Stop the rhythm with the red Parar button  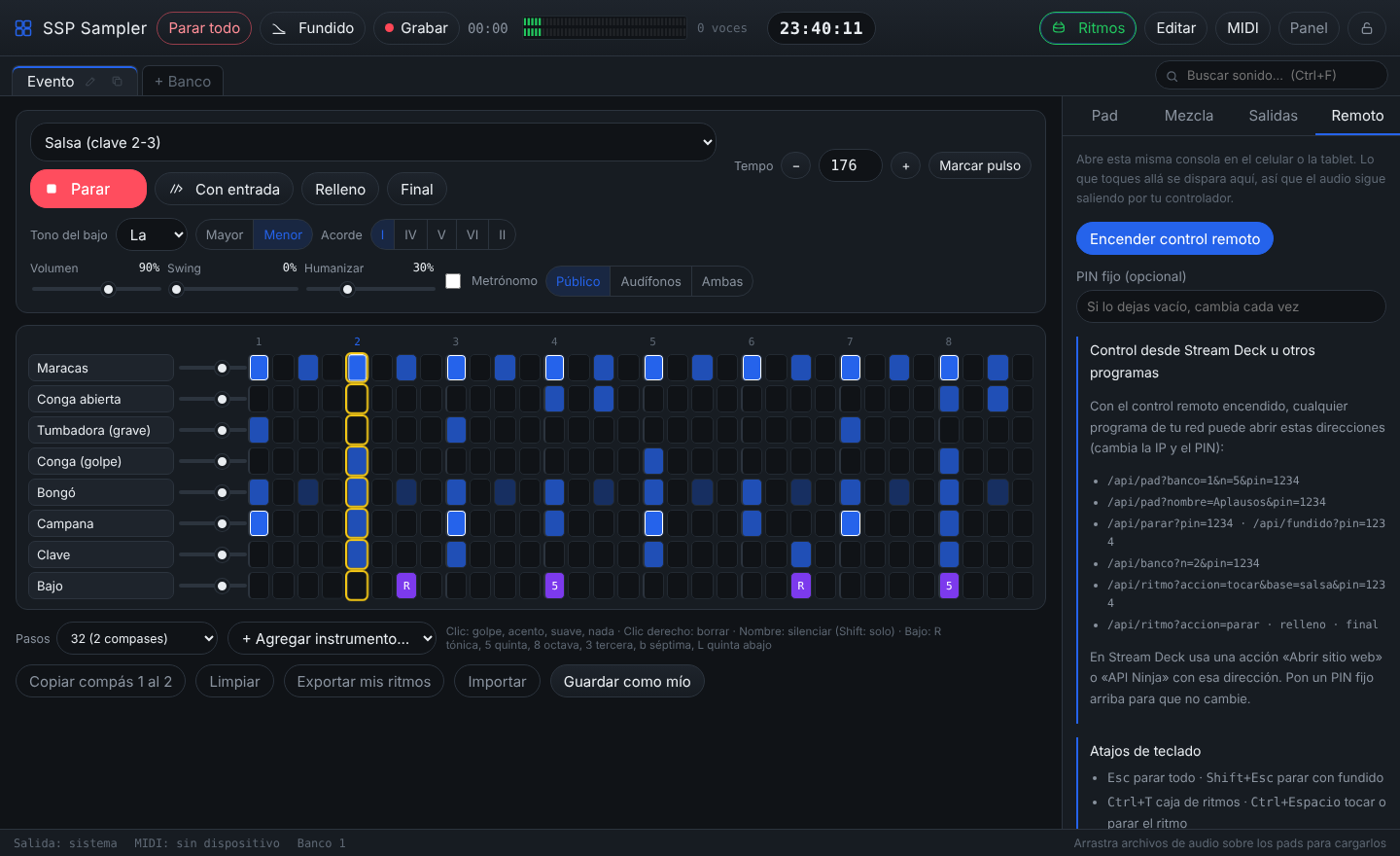pyautogui.click(x=88, y=189)
